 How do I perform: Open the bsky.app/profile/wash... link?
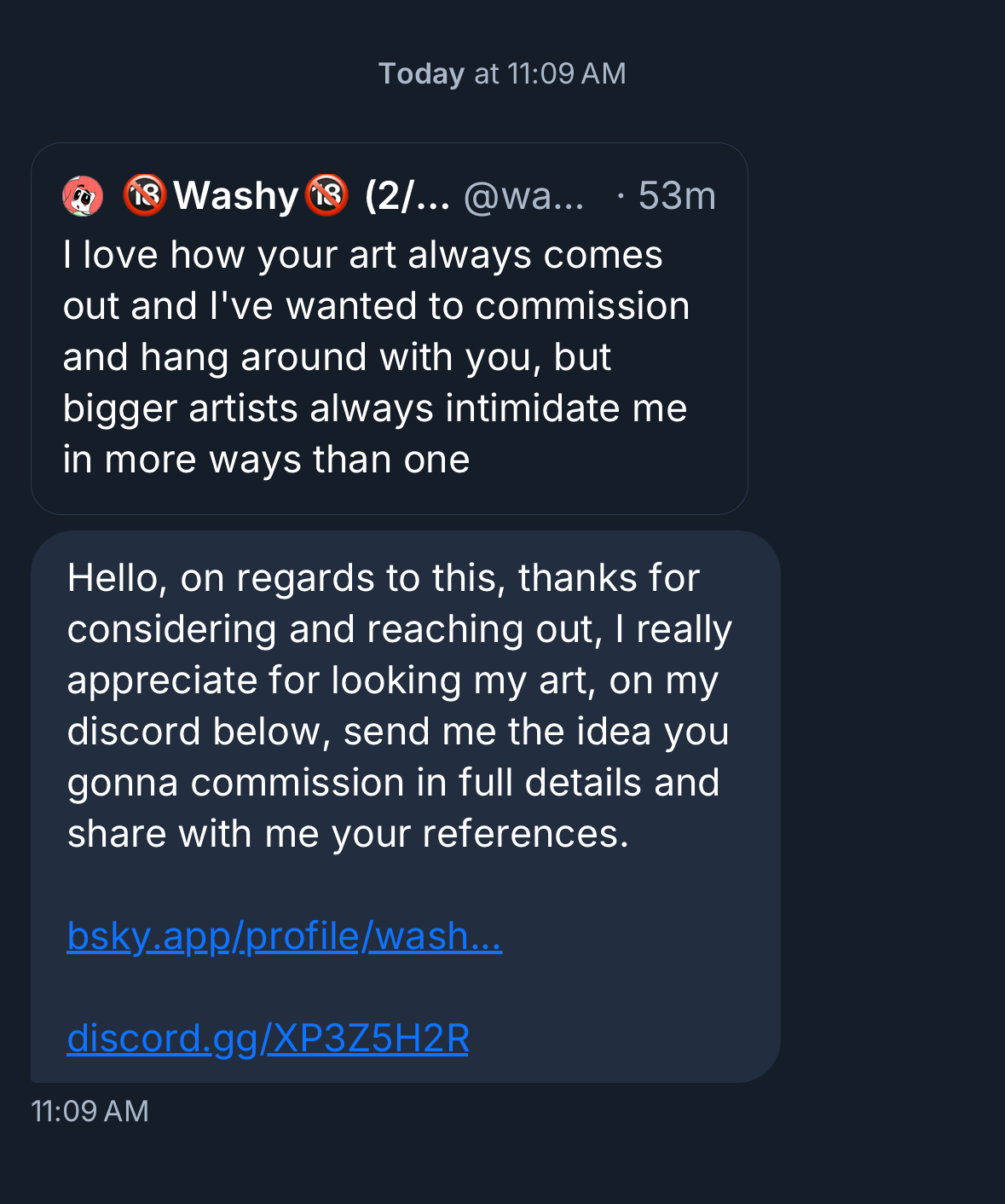click(284, 936)
